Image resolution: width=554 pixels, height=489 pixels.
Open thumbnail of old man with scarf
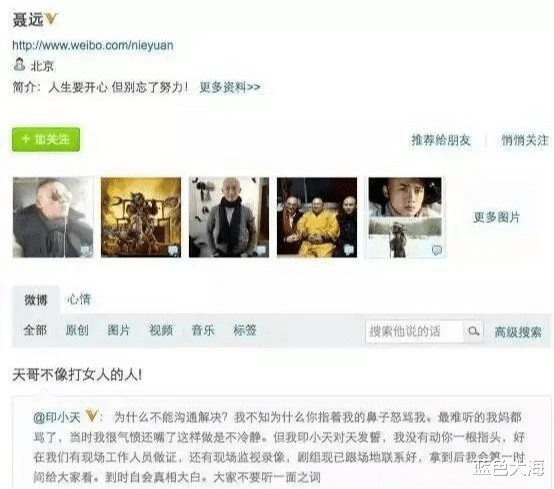pyautogui.click(x=229, y=217)
